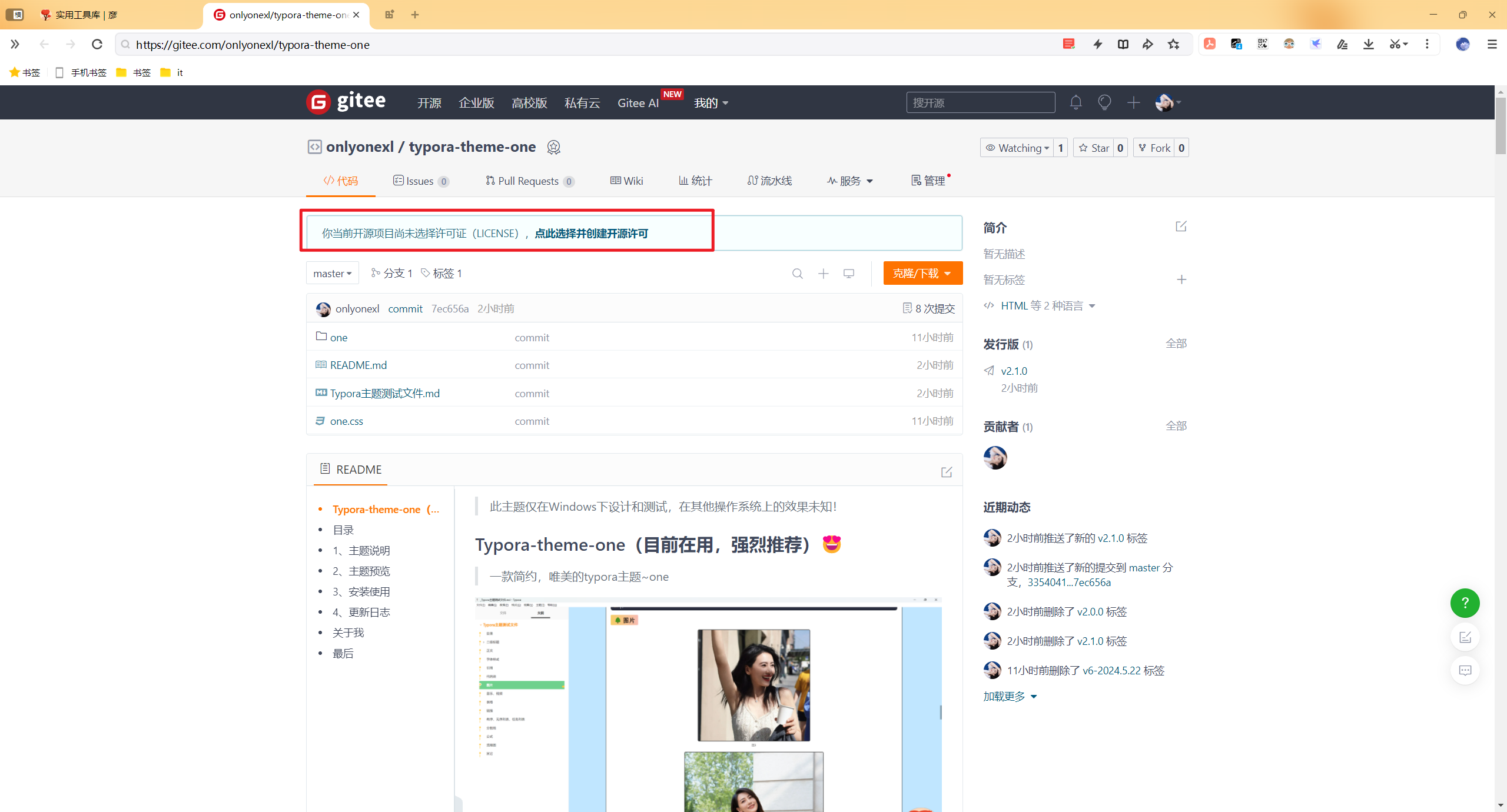1507x812 pixels.
Task: Open the browser reading mode book icon
Action: click(1123, 44)
